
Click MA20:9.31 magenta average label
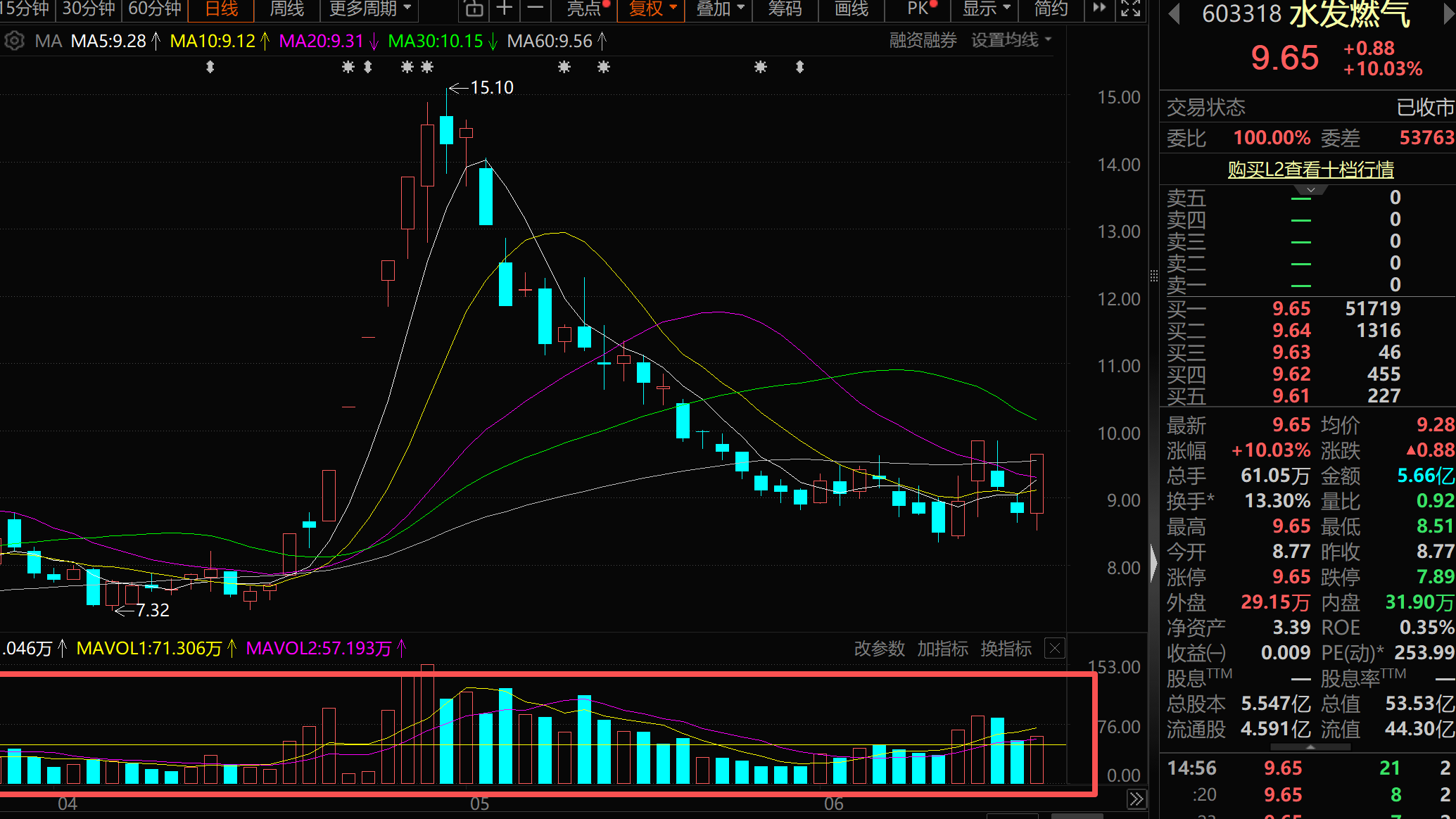tap(321, 42)
